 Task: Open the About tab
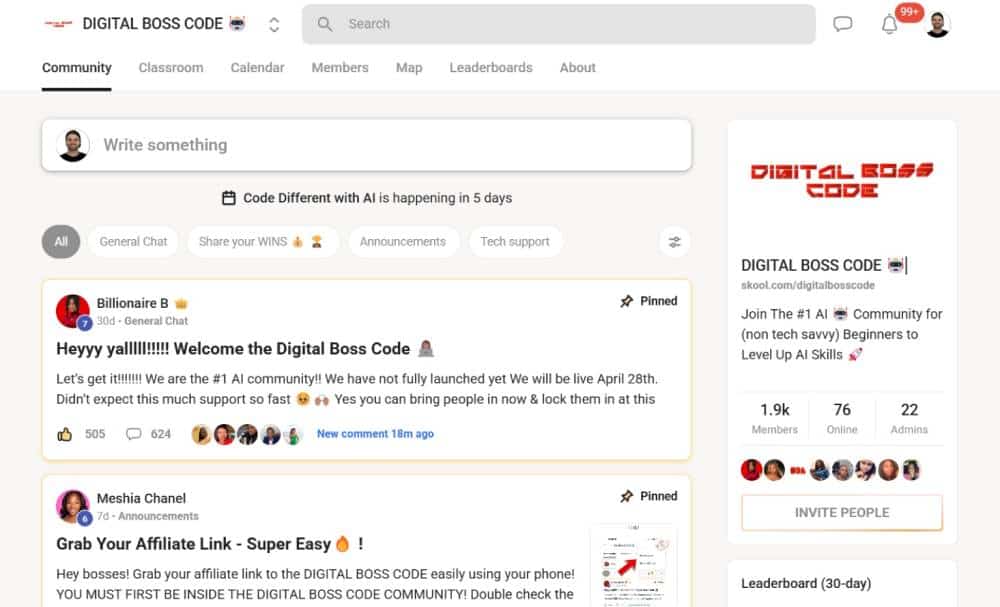click(578, 68)
